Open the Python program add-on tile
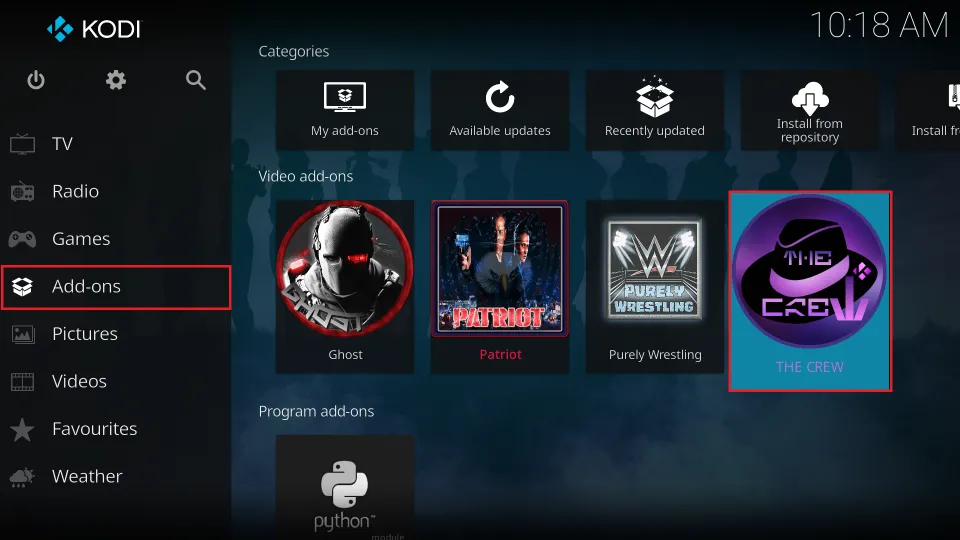 click(345, 487)
